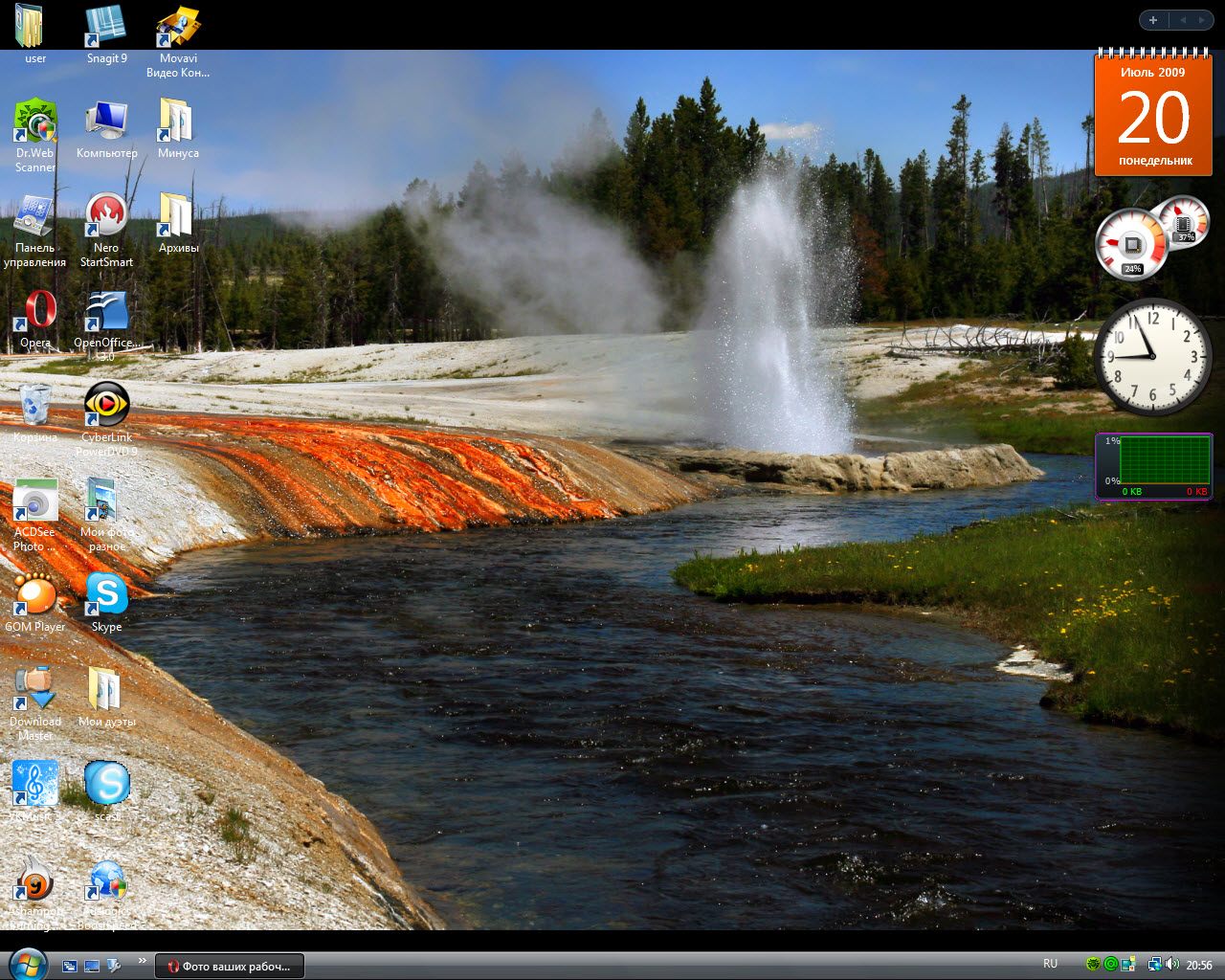
Task: Click Switch between windows quick launch icon
Action: [x=70, y=966]
